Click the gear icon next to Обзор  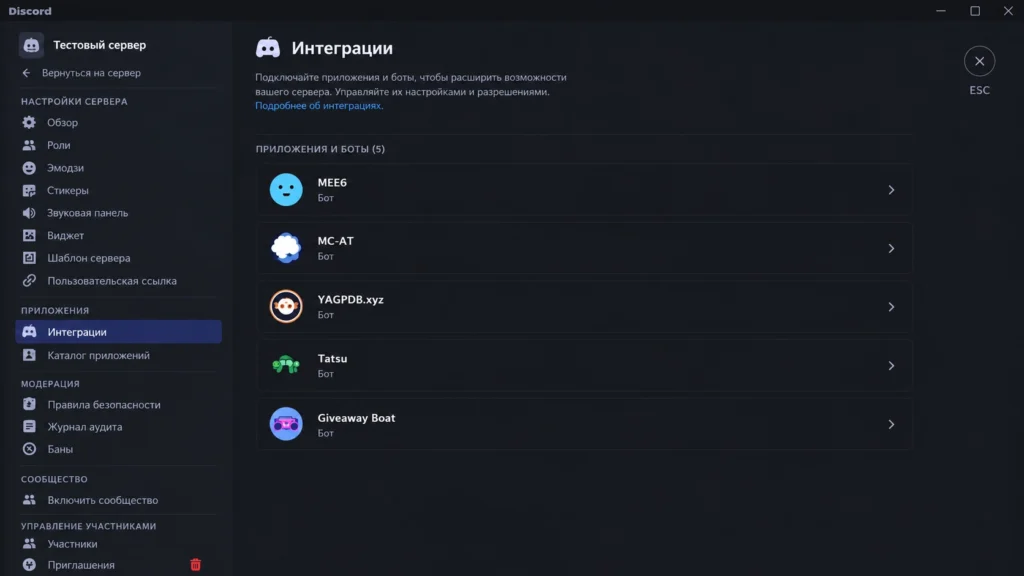(x=29, y=122)
